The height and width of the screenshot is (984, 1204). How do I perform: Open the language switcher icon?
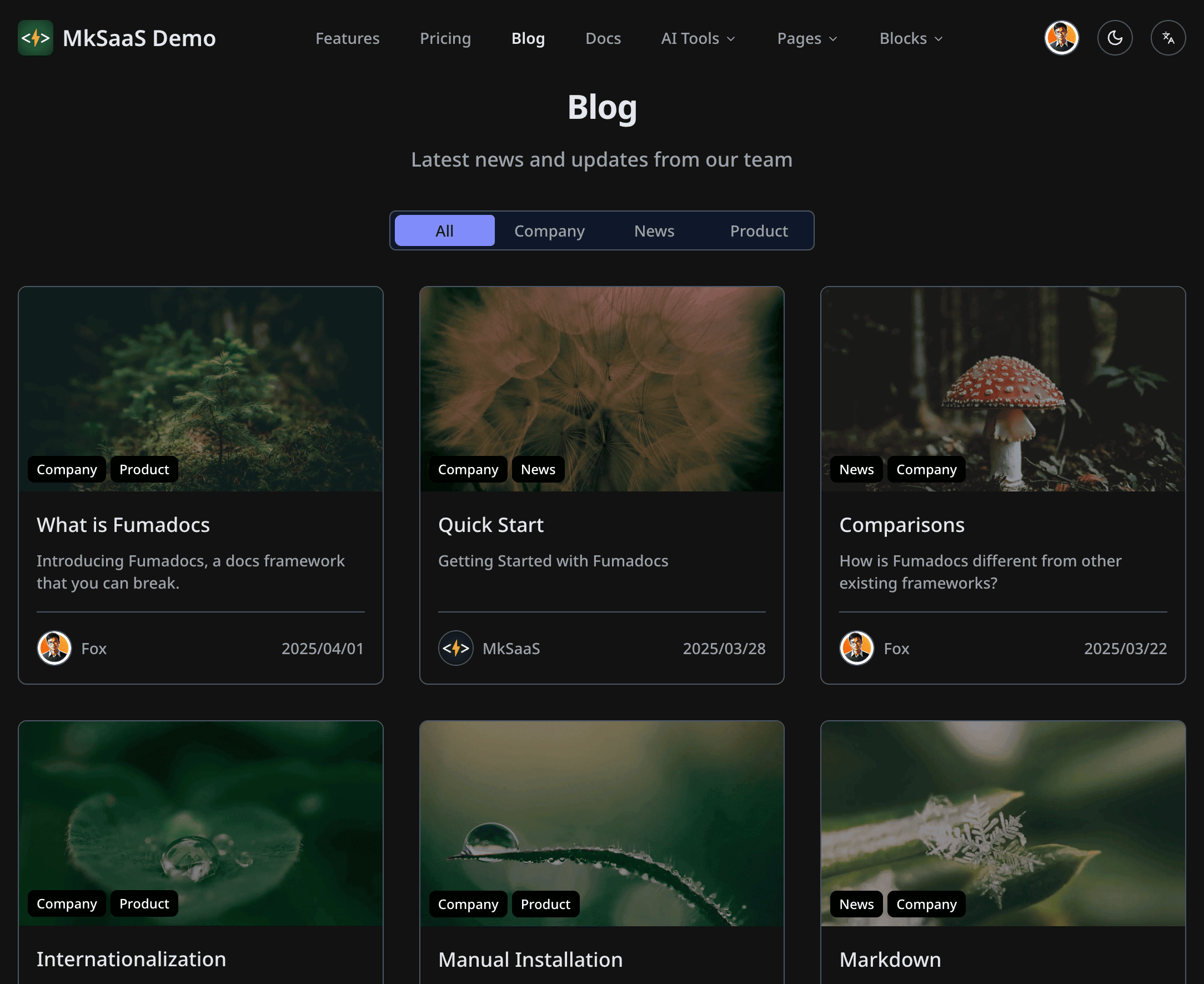(1168, 38)
